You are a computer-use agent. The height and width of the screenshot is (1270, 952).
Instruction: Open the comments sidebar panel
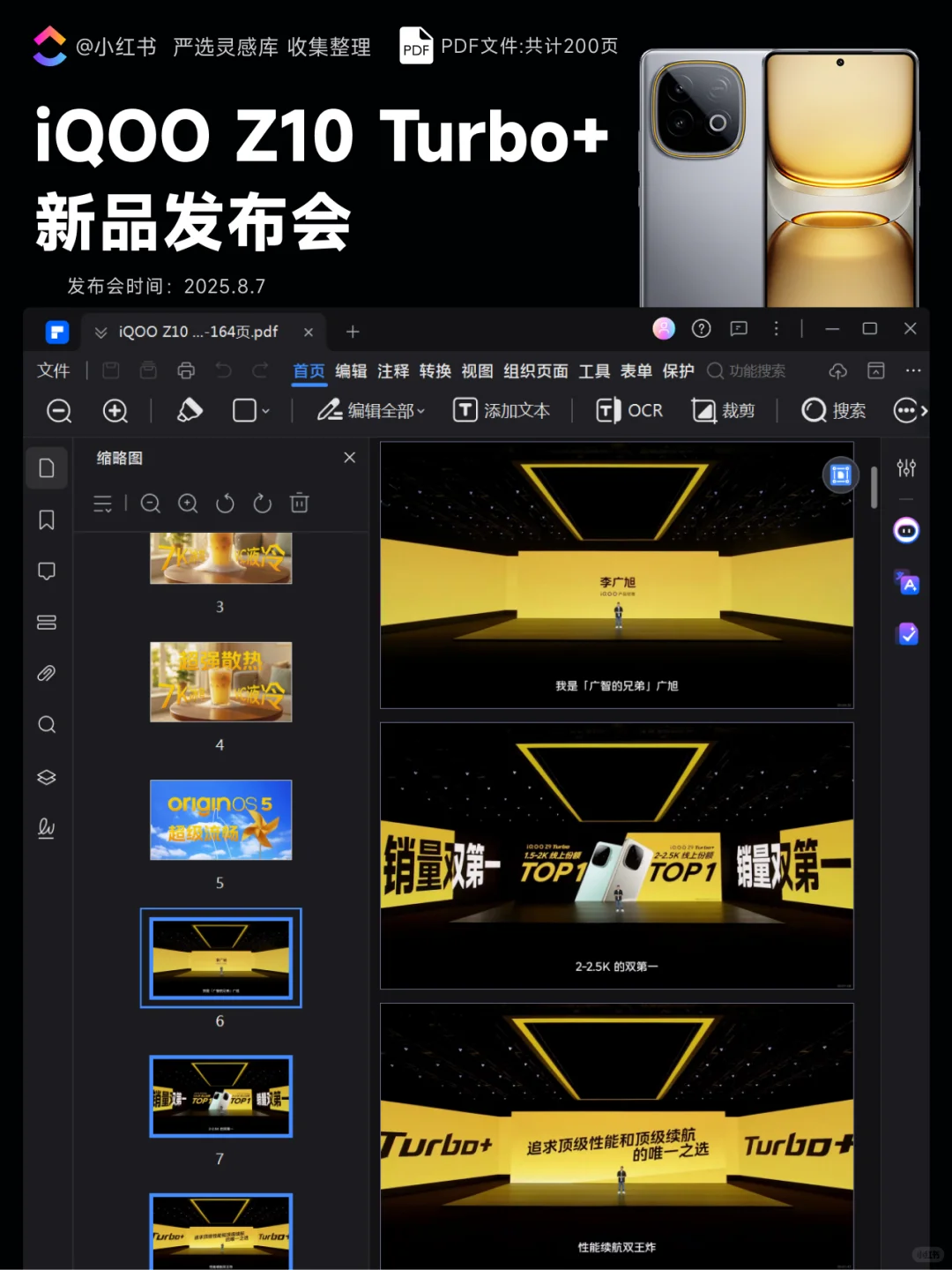pyautogui.click(x=47, y=571)
